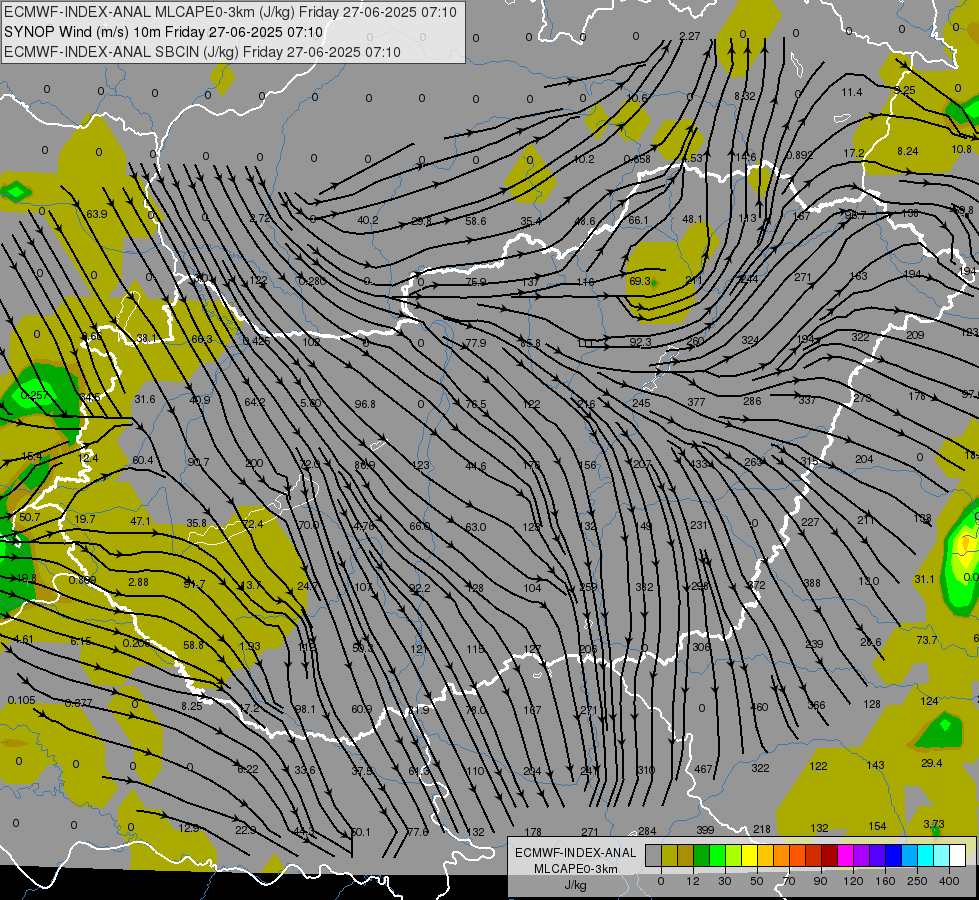Image resolution: width=979 pixels, height=900 pixels.
Task: Click the map value 245
Action: pyautogui.click(x=641, y=403)
